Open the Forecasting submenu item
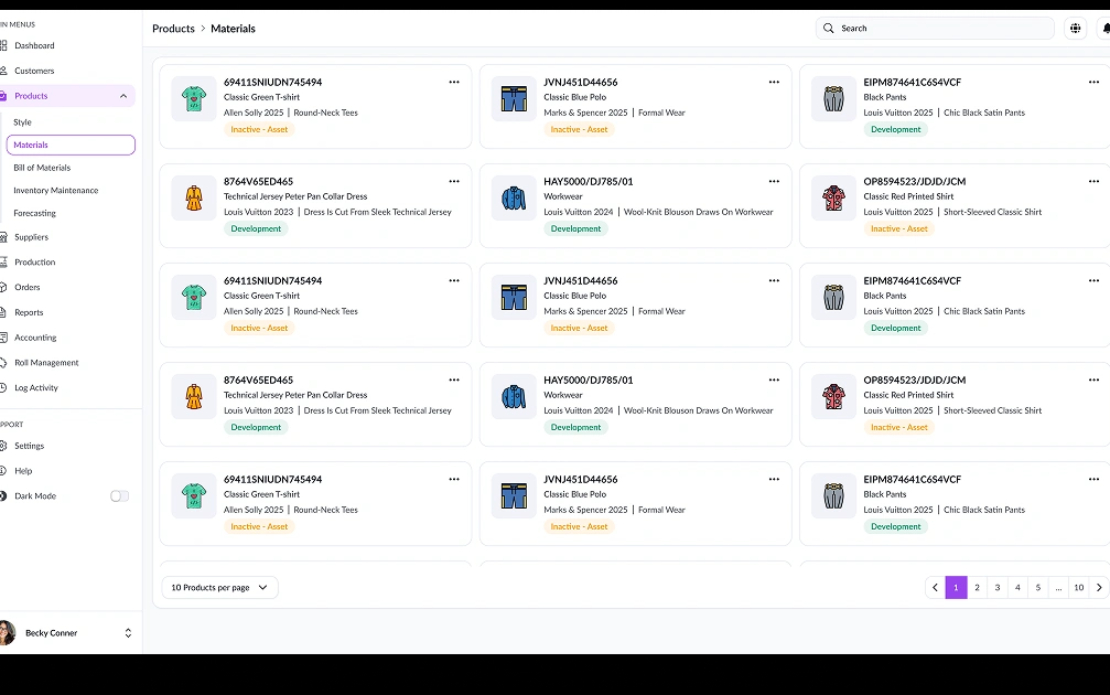 click(x=35, y=213)
